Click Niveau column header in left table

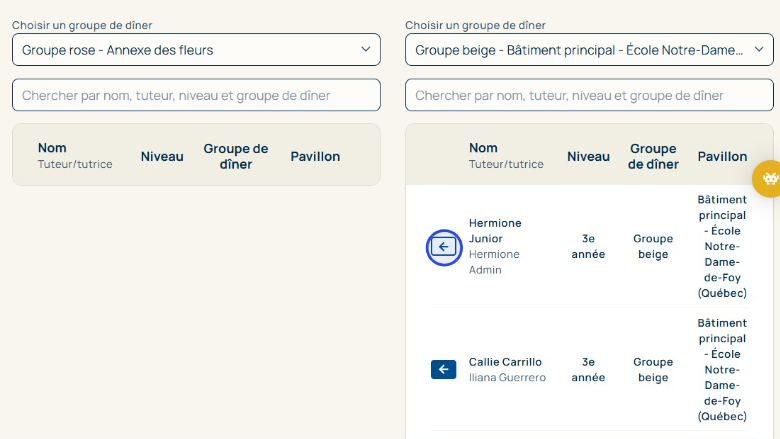(162, 156)
